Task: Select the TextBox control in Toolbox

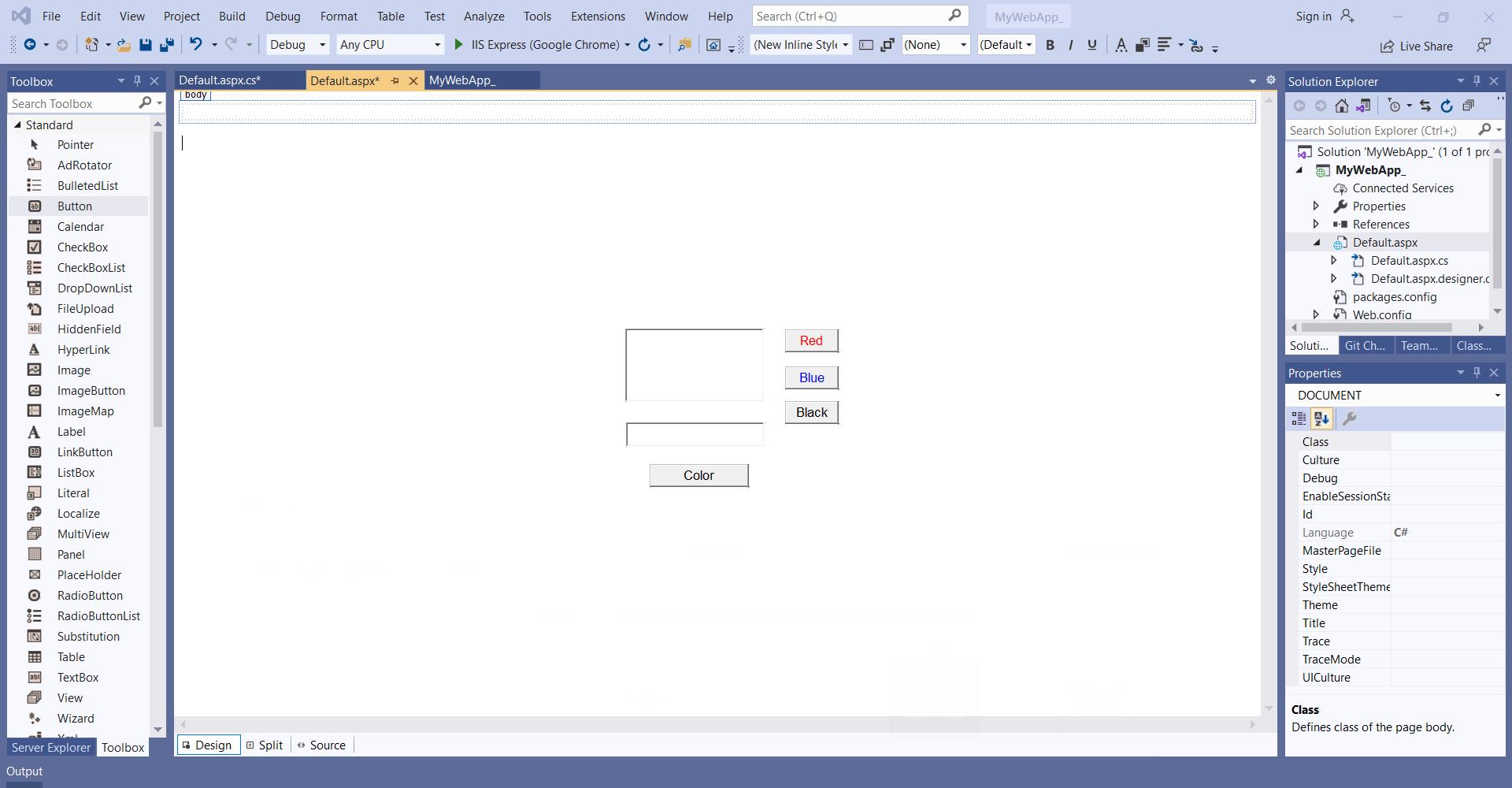Action: pyautogui.click(x=78, y=678)
